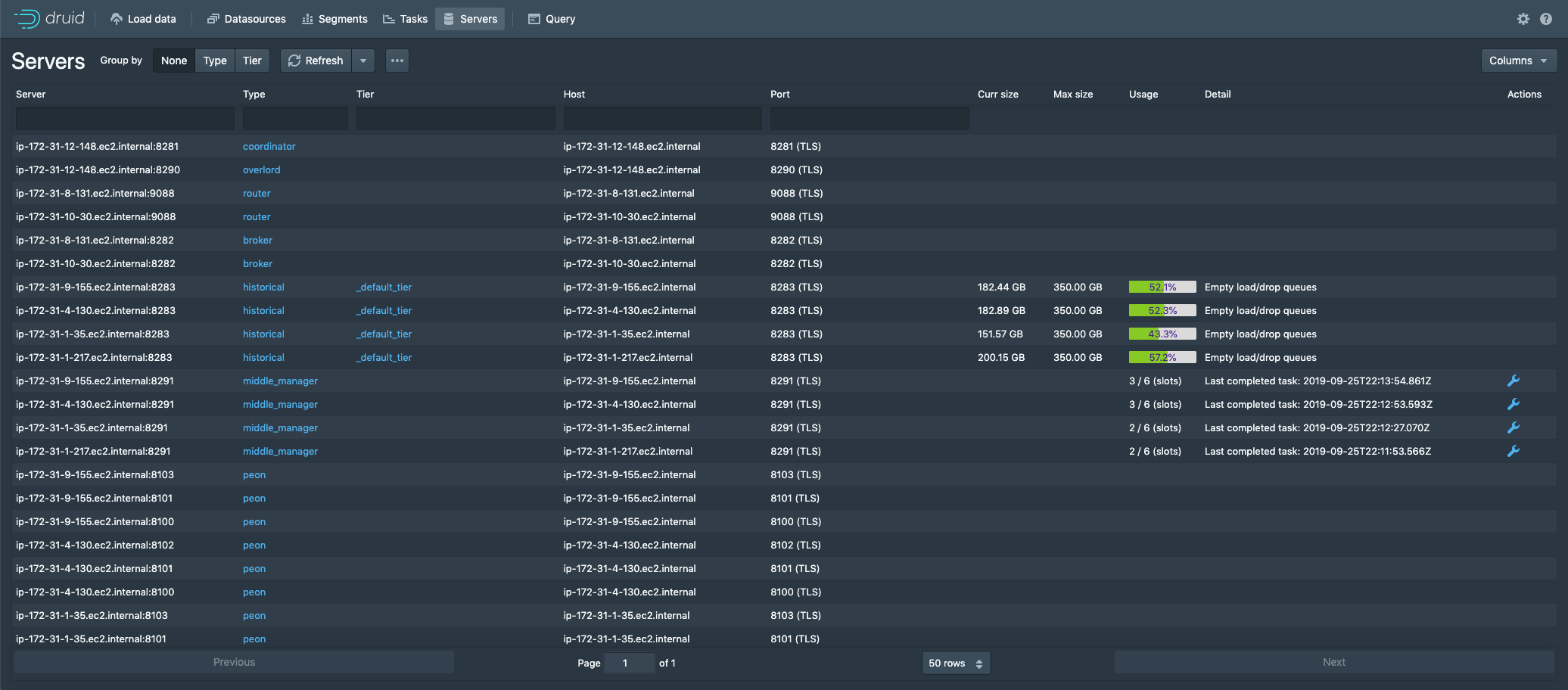Click router link for ip-172-31-8-131
1568x690 pixels.
(257, 193)
